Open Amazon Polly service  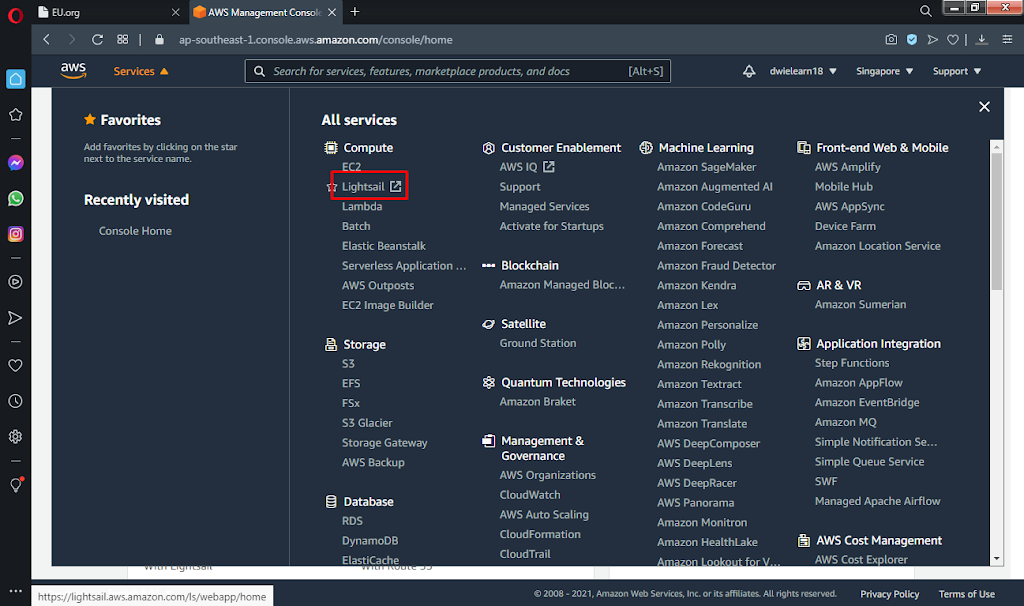(691, 345)
